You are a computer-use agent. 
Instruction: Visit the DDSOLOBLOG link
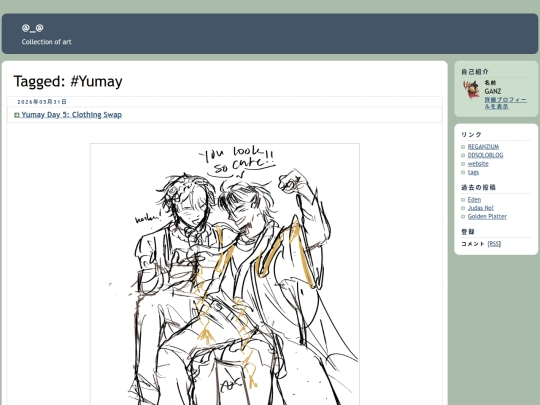tap(485, 155)
